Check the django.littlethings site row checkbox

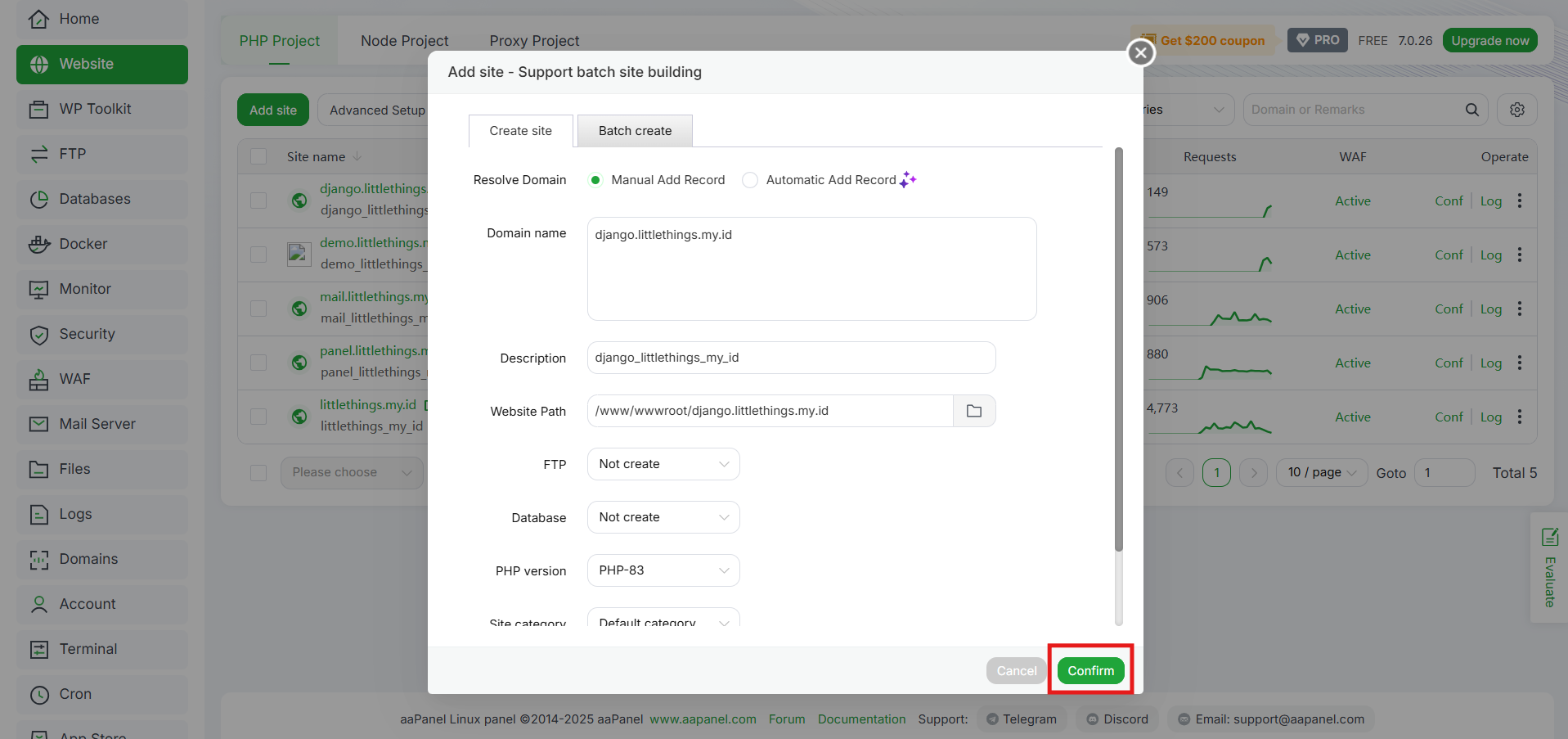point(258,201)
